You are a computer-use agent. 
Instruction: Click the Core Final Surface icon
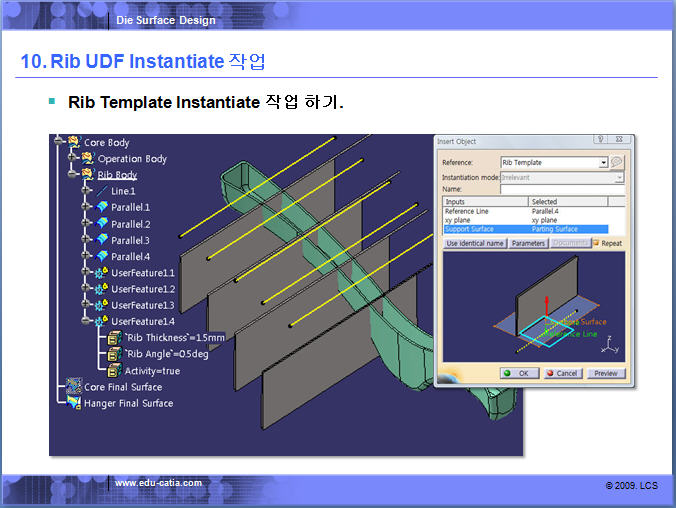tap(73, 386)
